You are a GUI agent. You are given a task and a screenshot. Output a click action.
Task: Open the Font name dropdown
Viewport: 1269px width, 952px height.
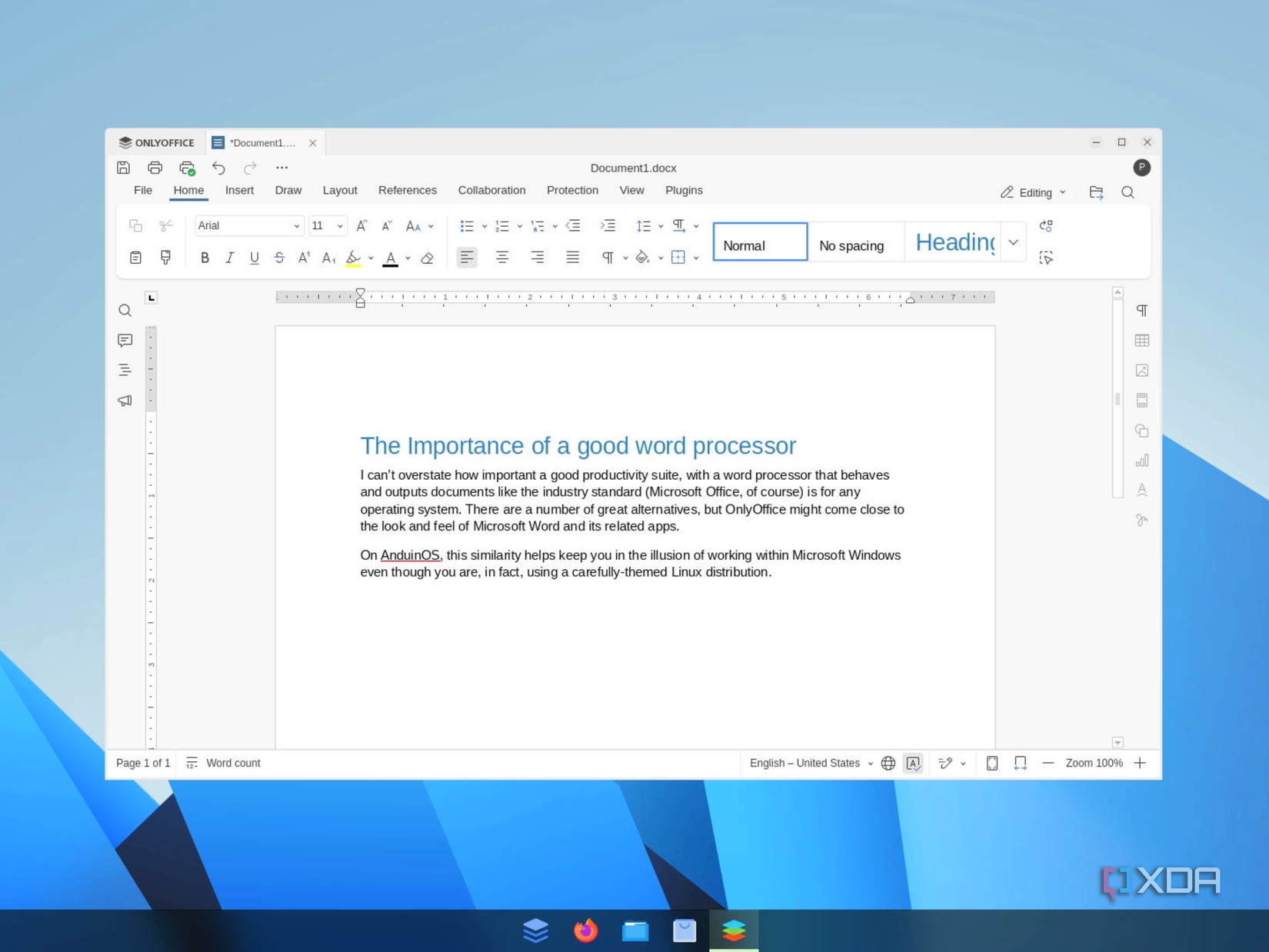pos(297,225)
